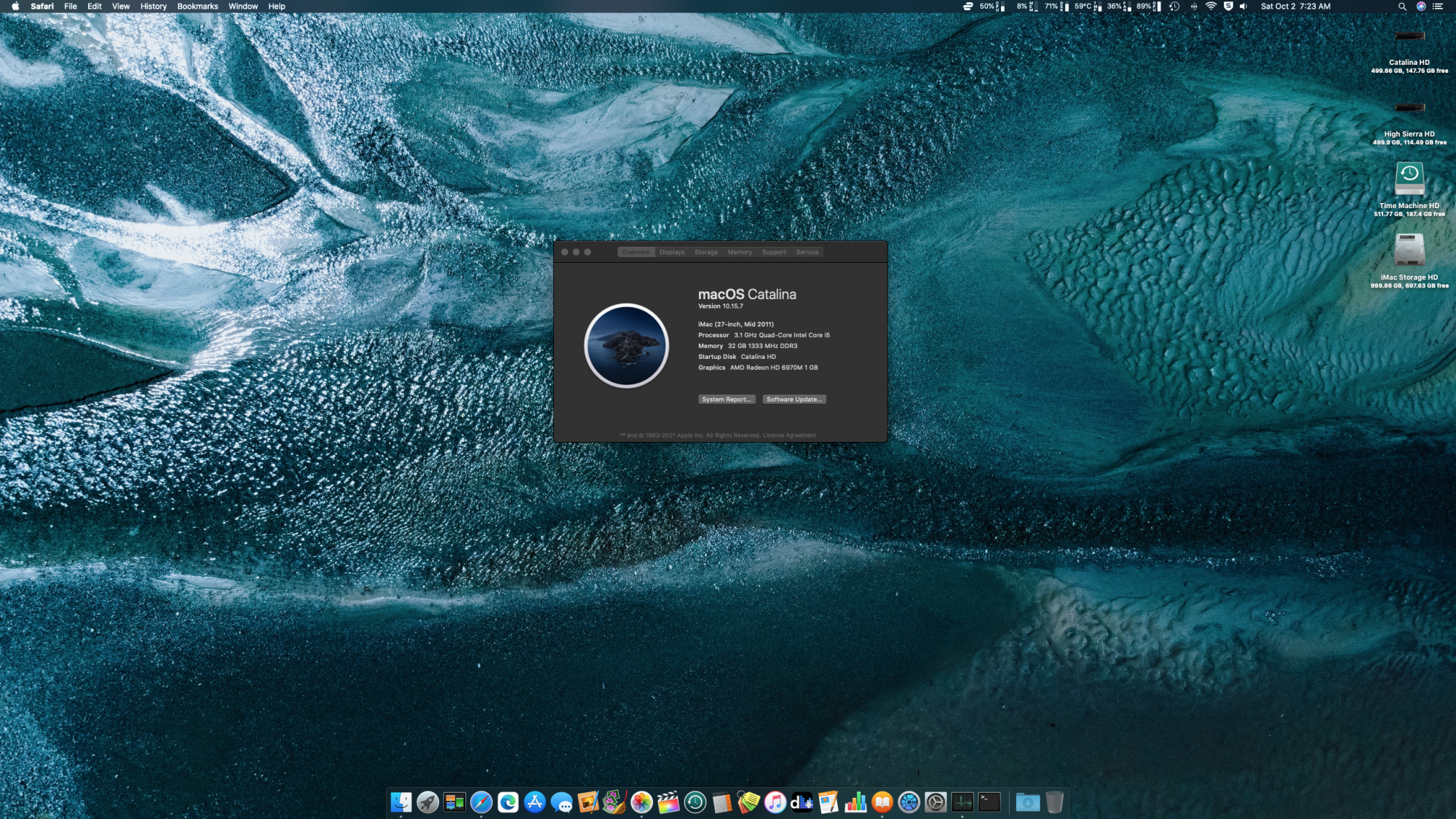Click the volume speaker menu icon

pyautogui.click(x=1243, y=7)
